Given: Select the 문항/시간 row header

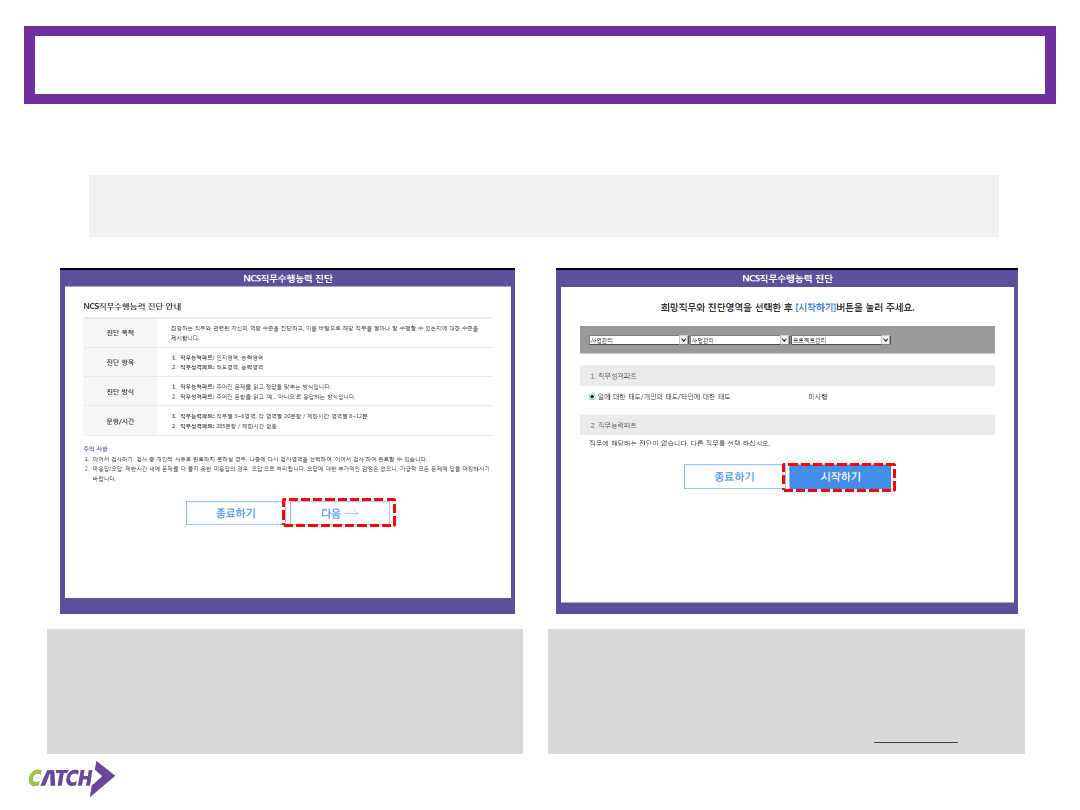Looking at the screenshot, I should click(x=120, y=419).
